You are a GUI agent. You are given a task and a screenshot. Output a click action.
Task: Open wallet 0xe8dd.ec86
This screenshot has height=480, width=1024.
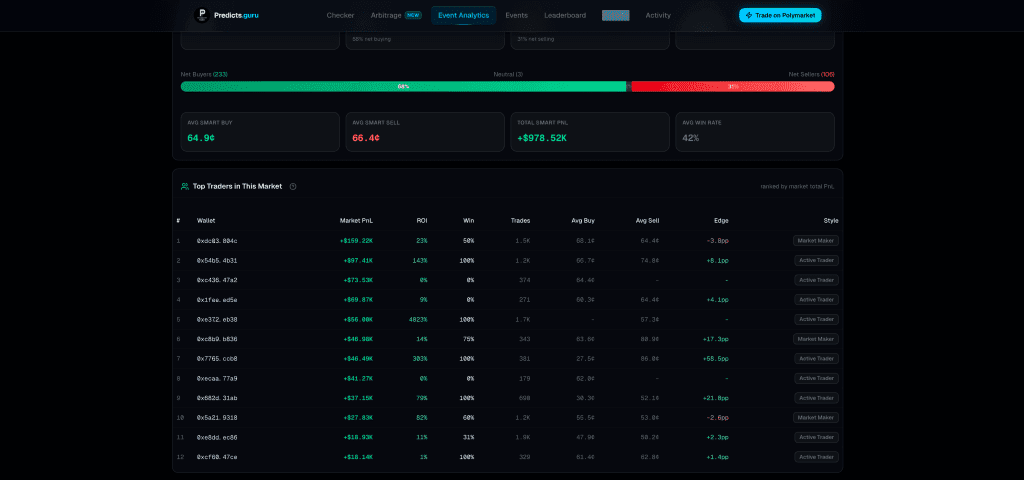217,437
